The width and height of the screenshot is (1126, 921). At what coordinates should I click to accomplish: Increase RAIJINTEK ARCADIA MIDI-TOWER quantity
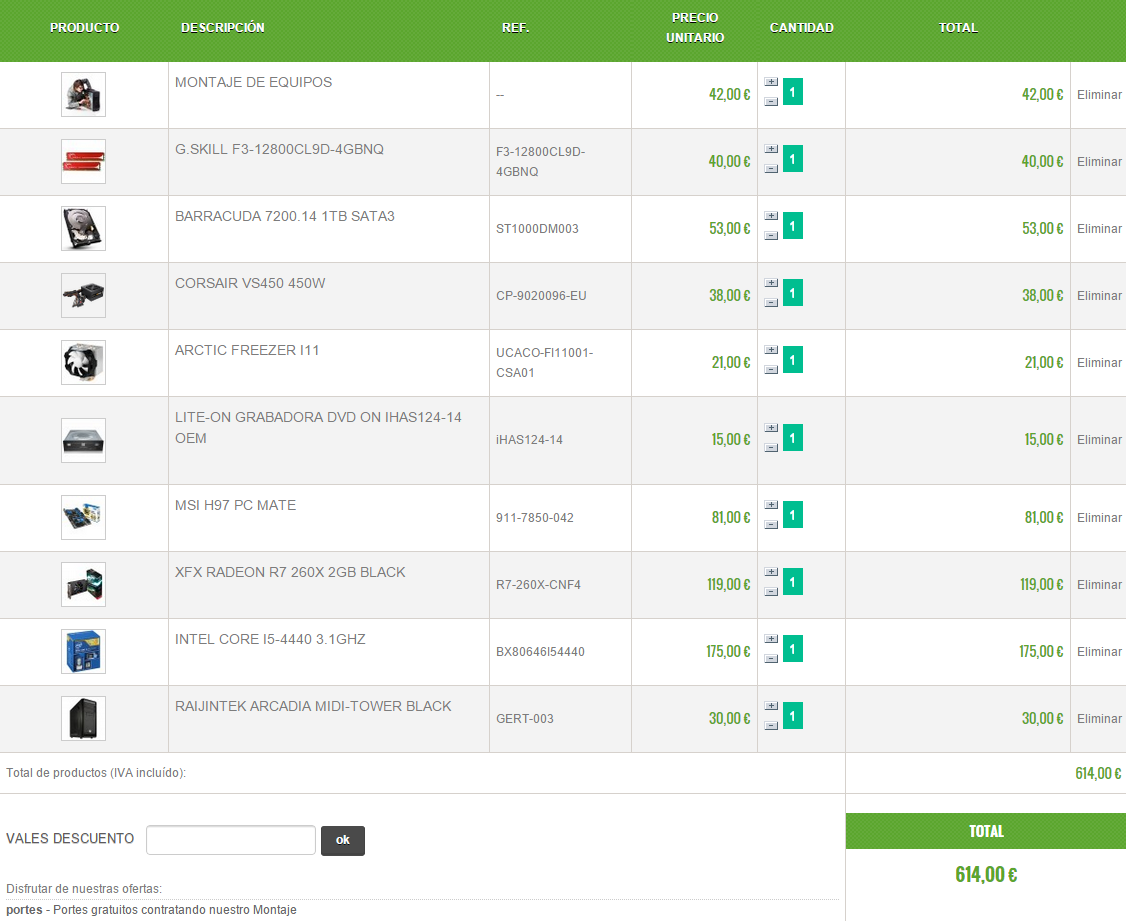click(771, 706)
